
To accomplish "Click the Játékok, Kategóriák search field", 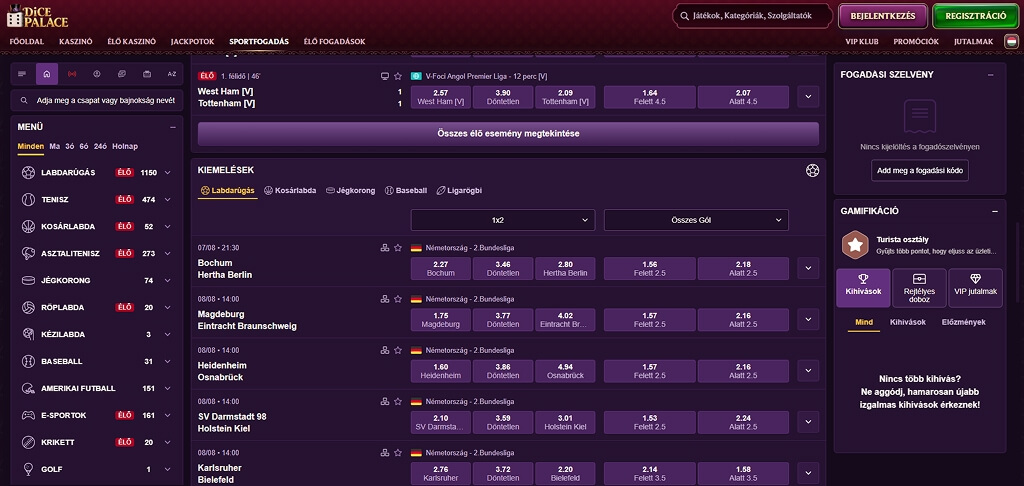I will coord(752,16).
